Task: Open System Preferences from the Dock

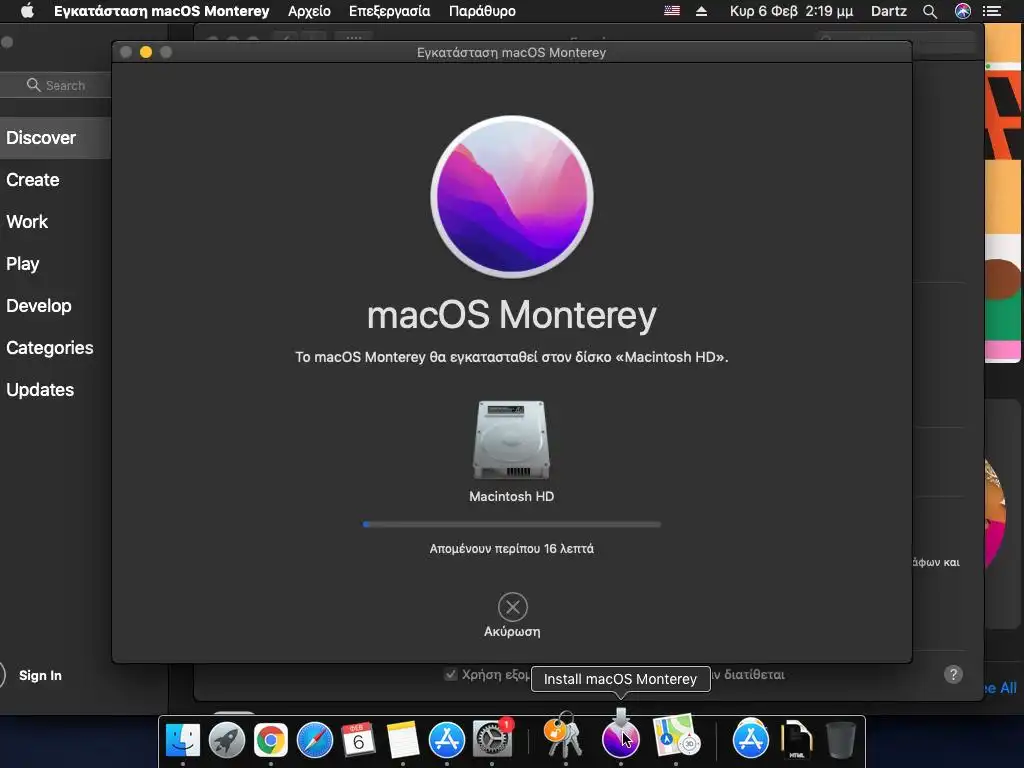Action: click(492, 738)
